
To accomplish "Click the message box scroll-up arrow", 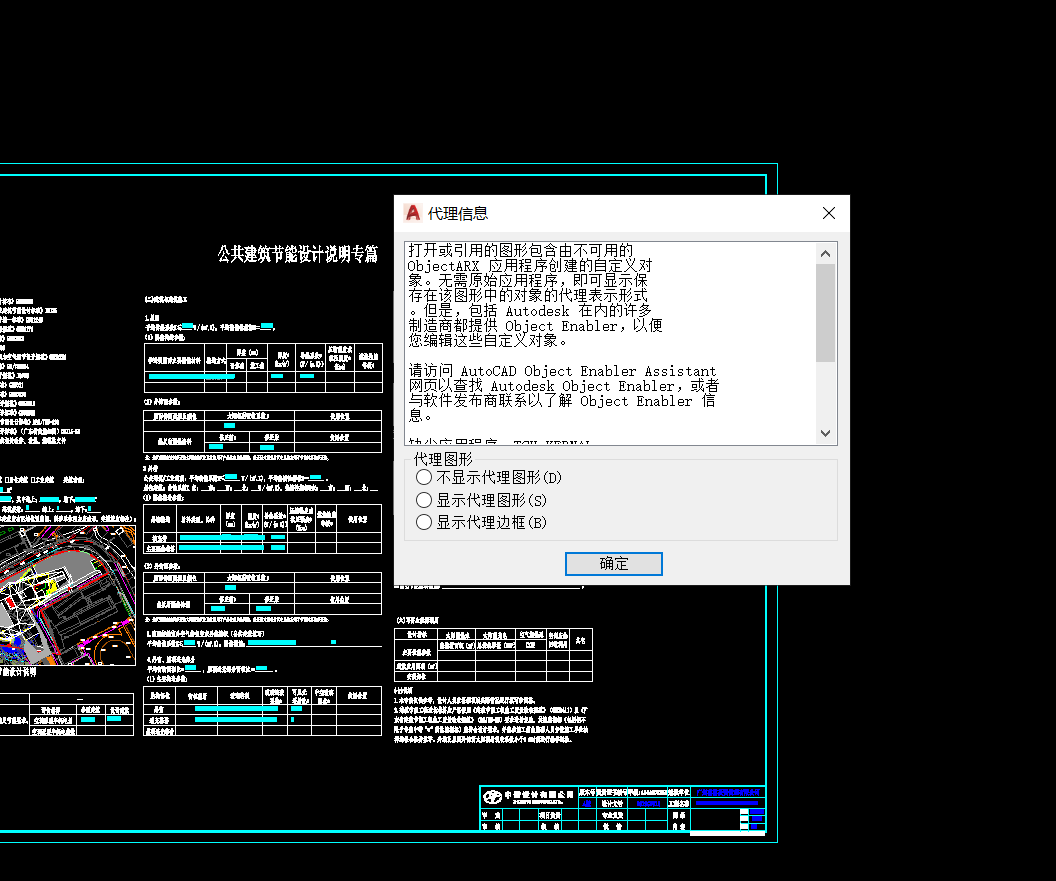I will [825, 254].
